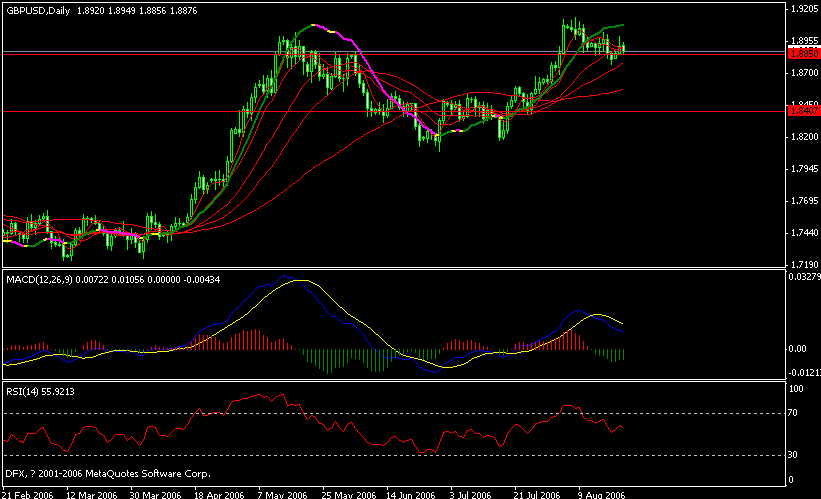Click the 14 Jun 2006 date label
Image resolution: width=821 pixels, height=499 pixels.
pyautogui.click(x=411, y=495)
